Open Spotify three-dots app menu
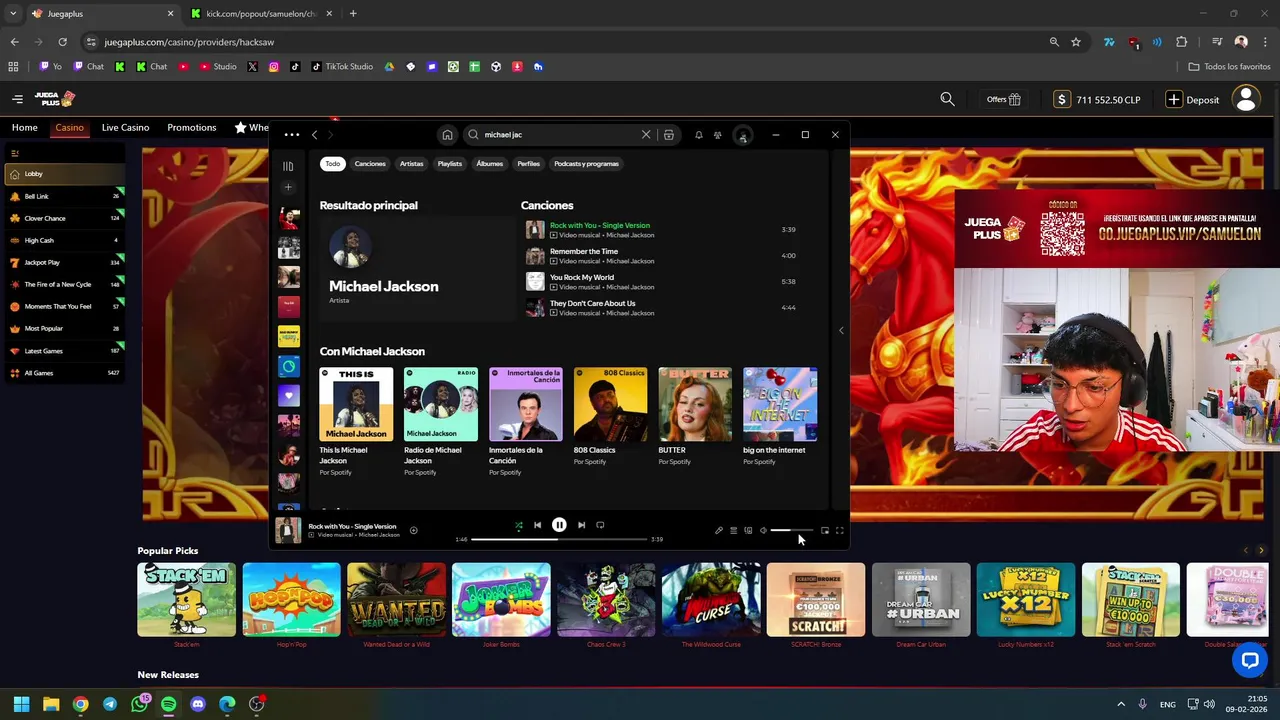Screen dimensions: 1280x720 291,135
